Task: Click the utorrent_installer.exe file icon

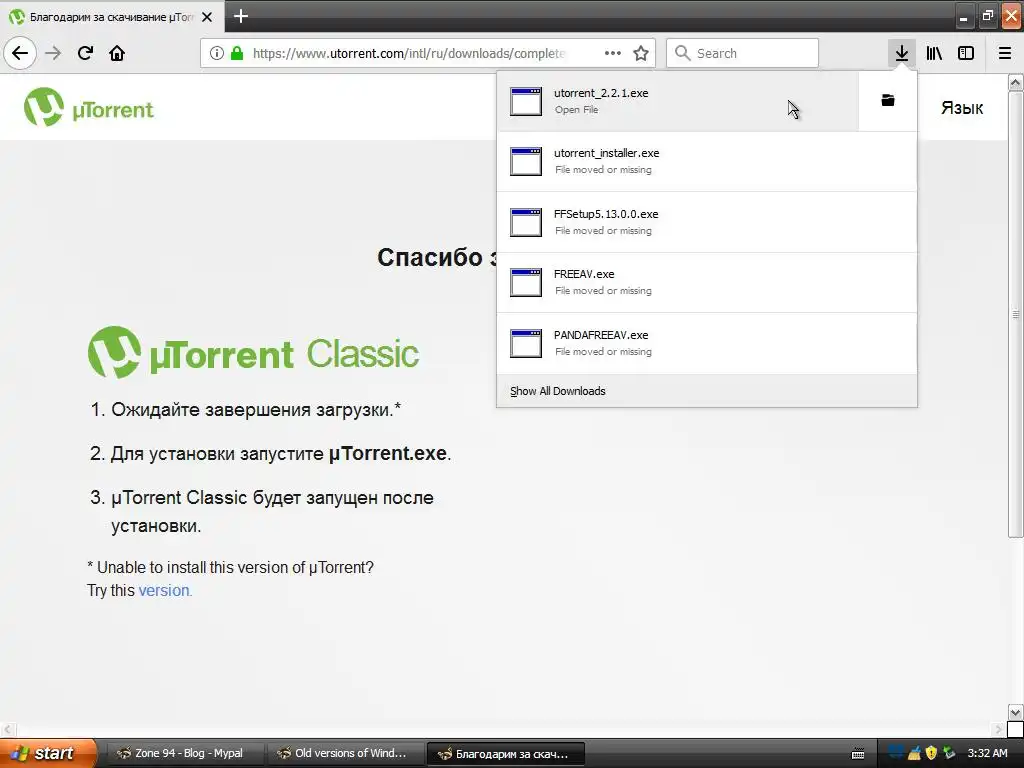Action: coord(526,161)
